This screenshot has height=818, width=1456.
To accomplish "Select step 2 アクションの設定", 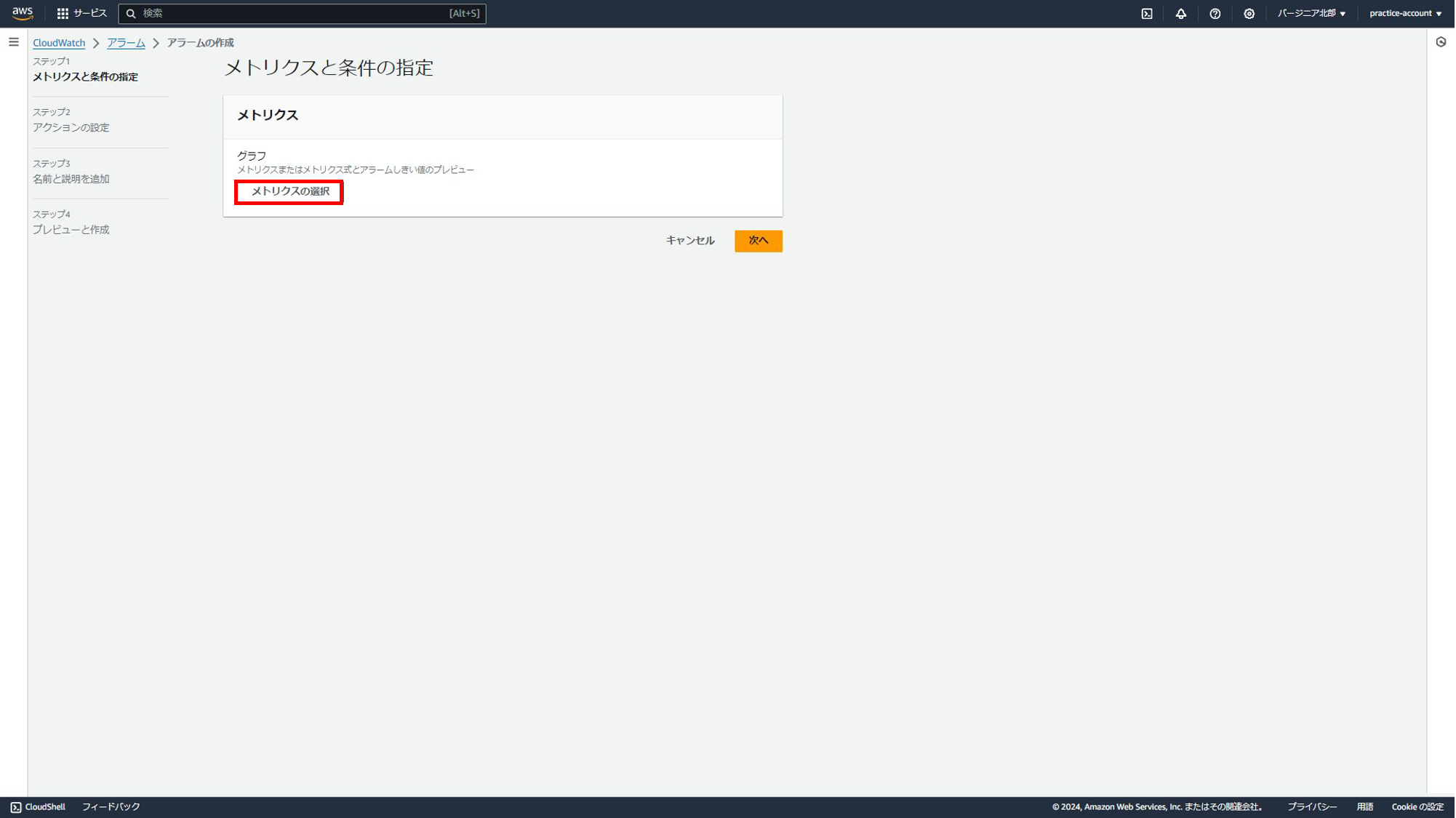I will click(71, 127).
